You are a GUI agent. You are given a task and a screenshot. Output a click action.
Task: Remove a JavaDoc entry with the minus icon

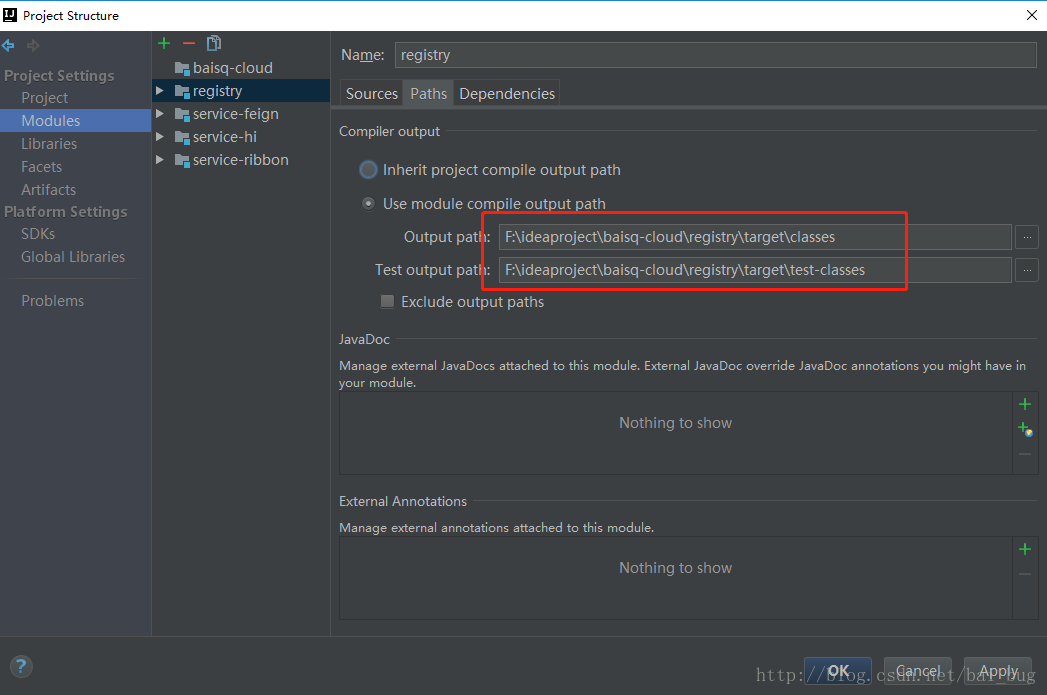click(1025, 454)
